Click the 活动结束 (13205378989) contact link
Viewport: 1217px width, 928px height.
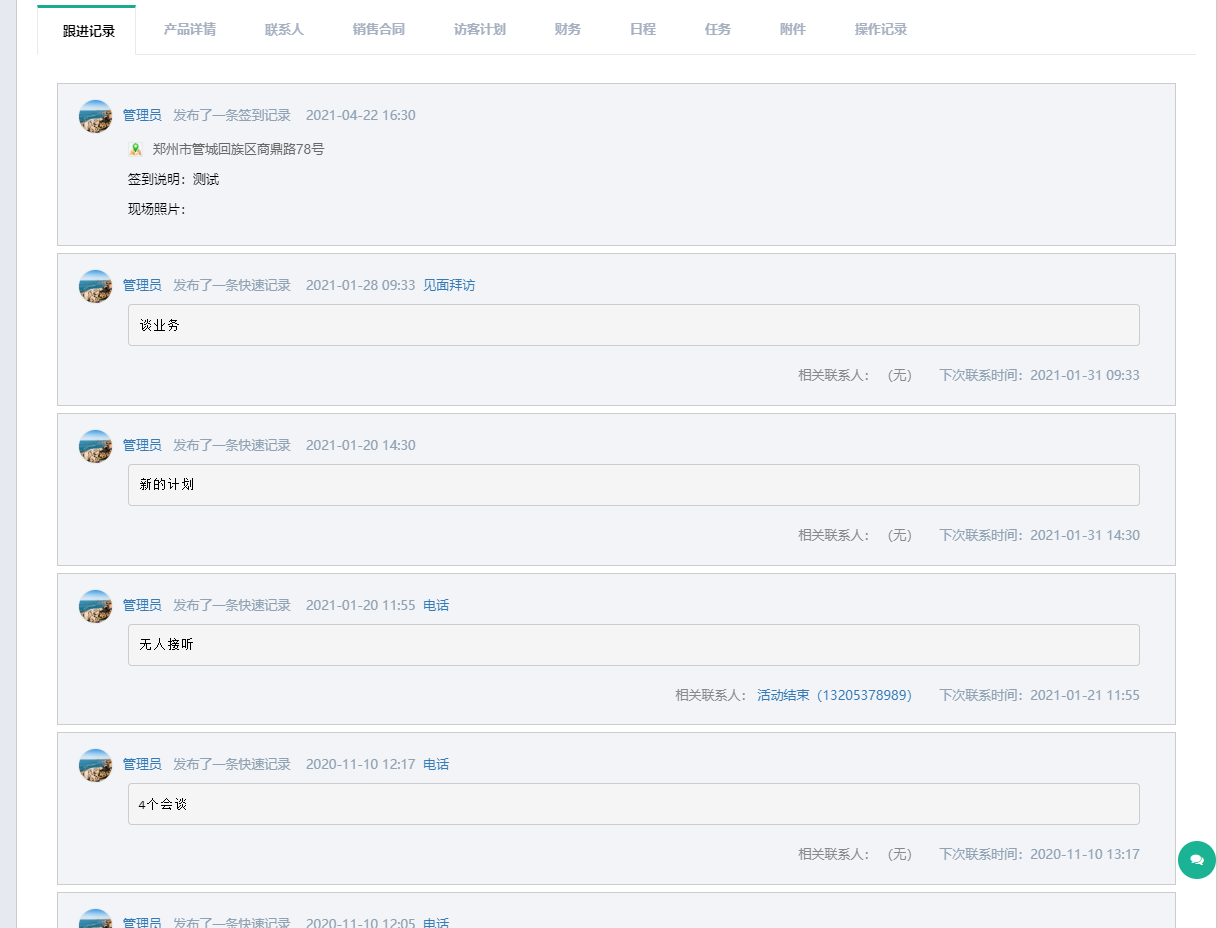click(x=834, y=695)
